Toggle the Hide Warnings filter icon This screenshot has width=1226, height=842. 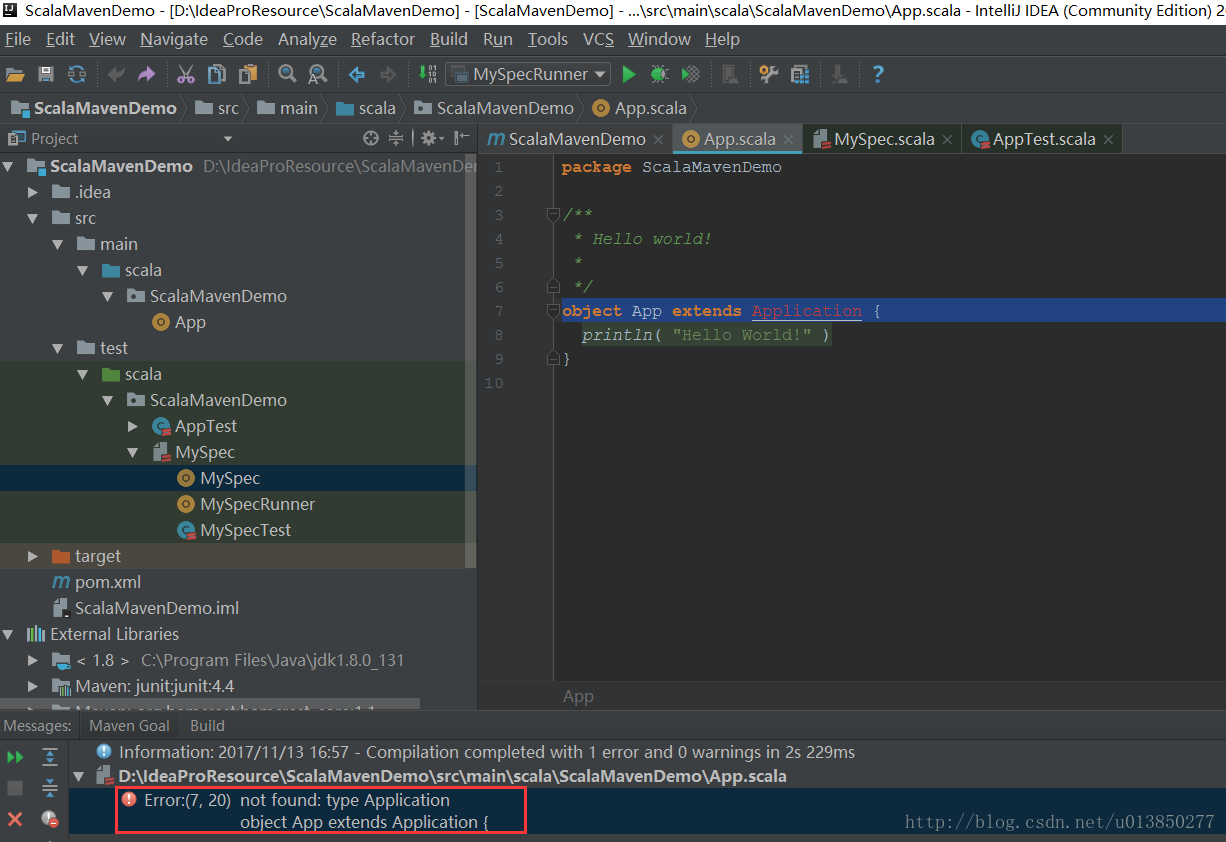tap(49, 819)
